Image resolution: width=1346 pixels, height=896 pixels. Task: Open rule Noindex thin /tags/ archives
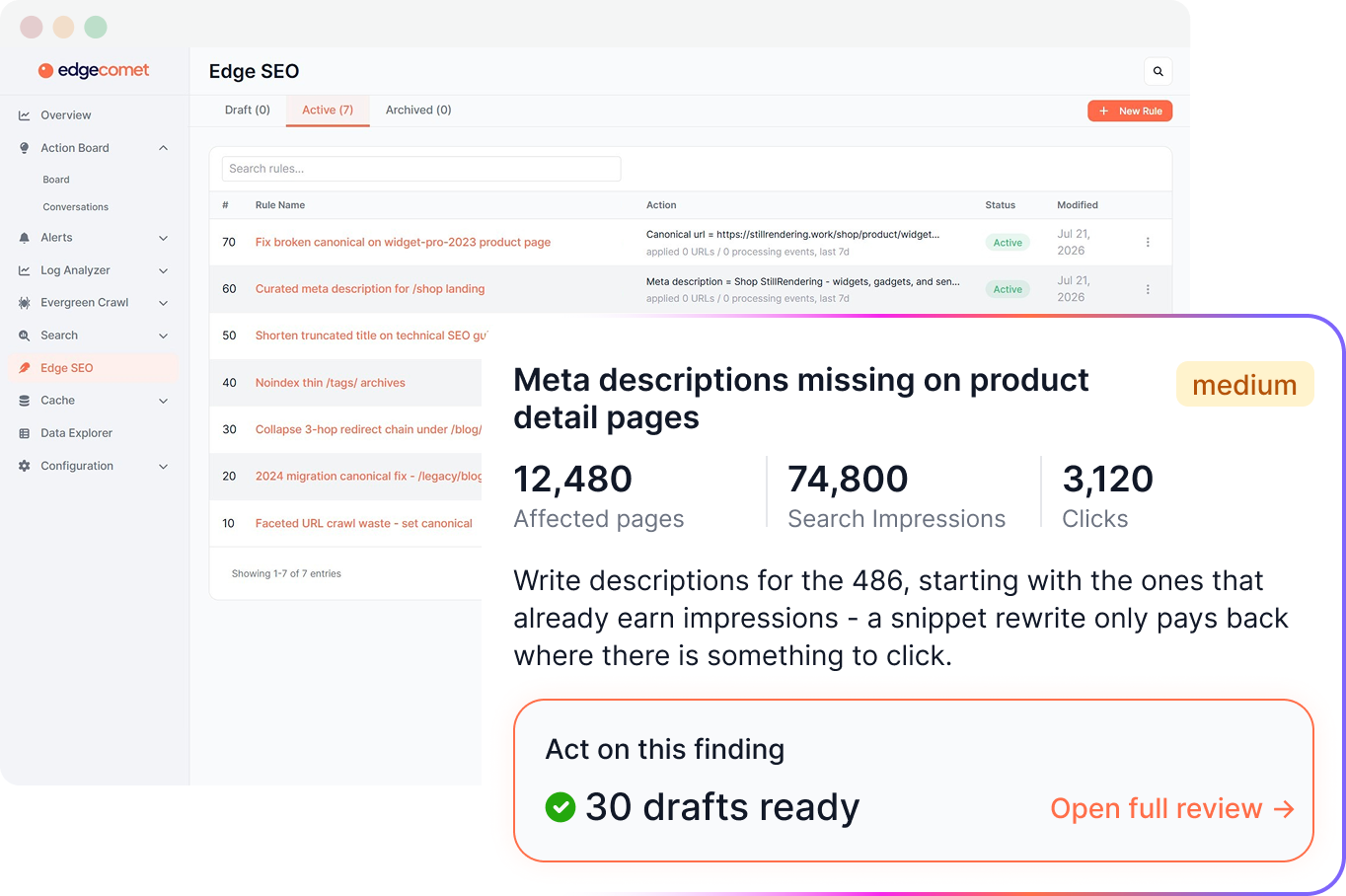tap(331, 383)
